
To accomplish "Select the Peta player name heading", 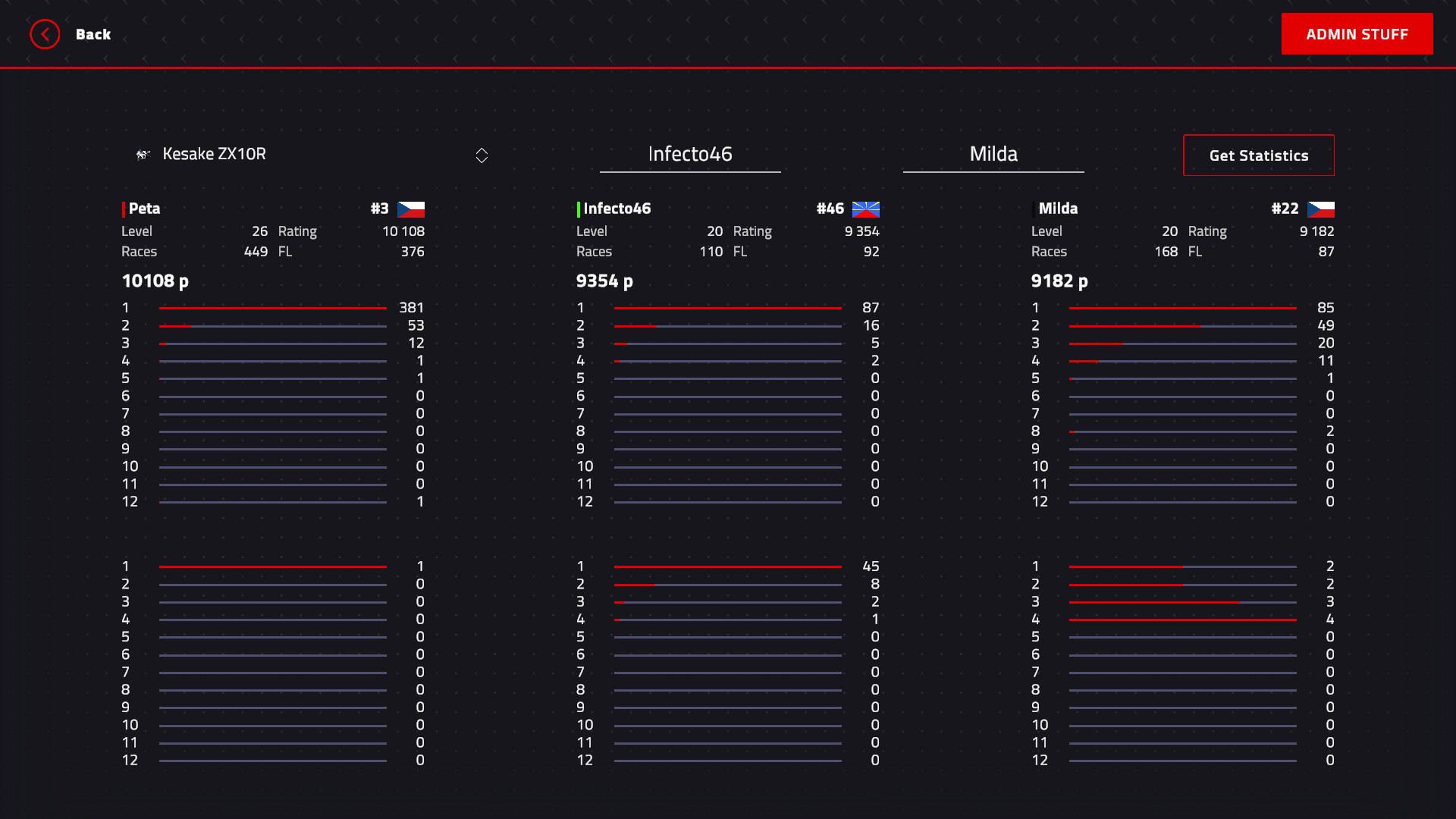I will 144,209.
